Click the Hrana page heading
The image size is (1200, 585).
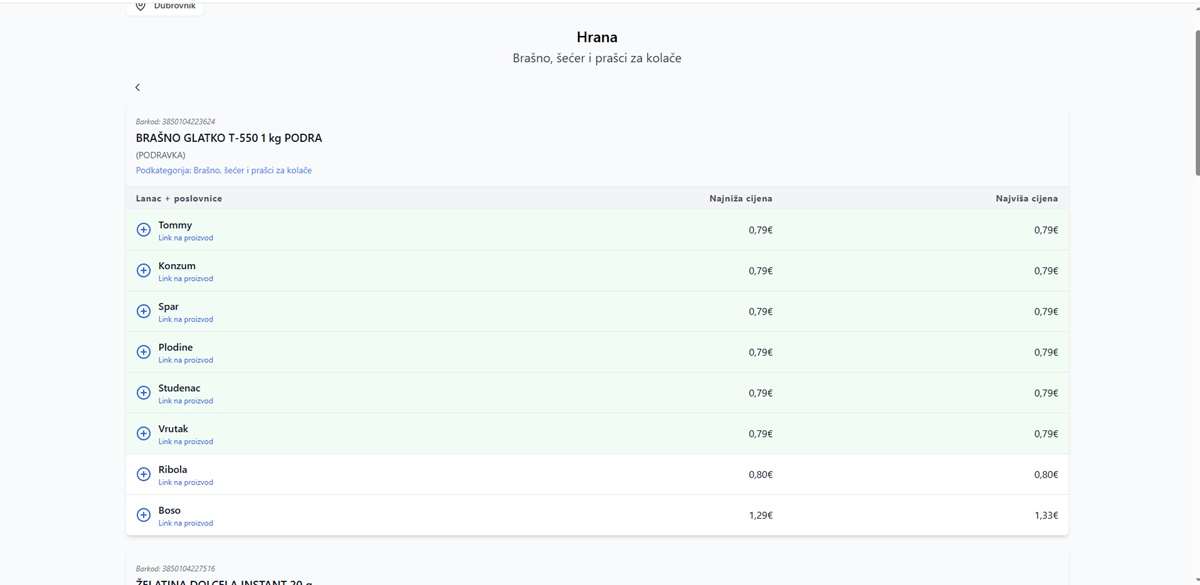tap(597, 37)
